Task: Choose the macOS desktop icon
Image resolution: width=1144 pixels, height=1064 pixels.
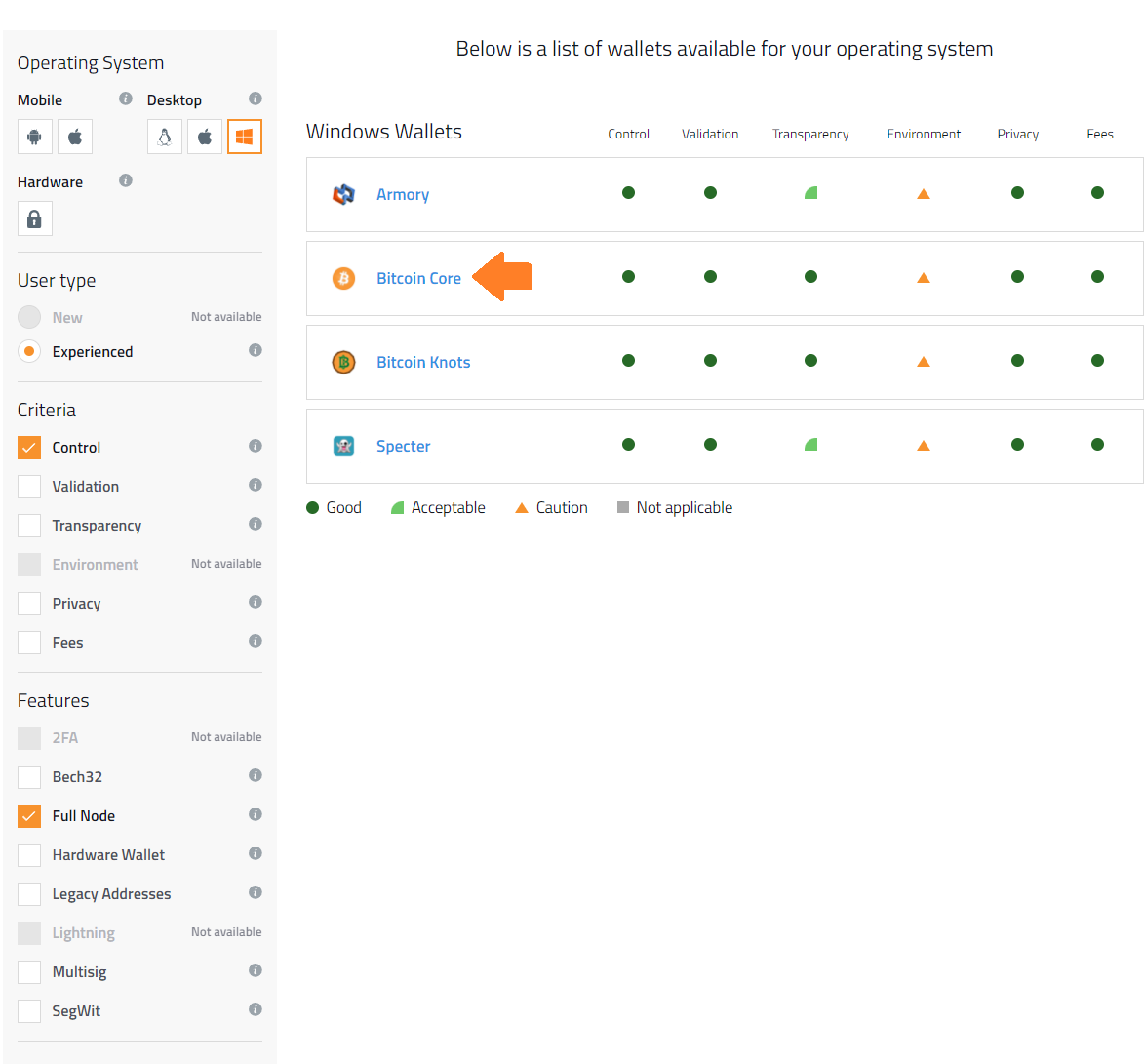Action: click(x=205, y=138)
